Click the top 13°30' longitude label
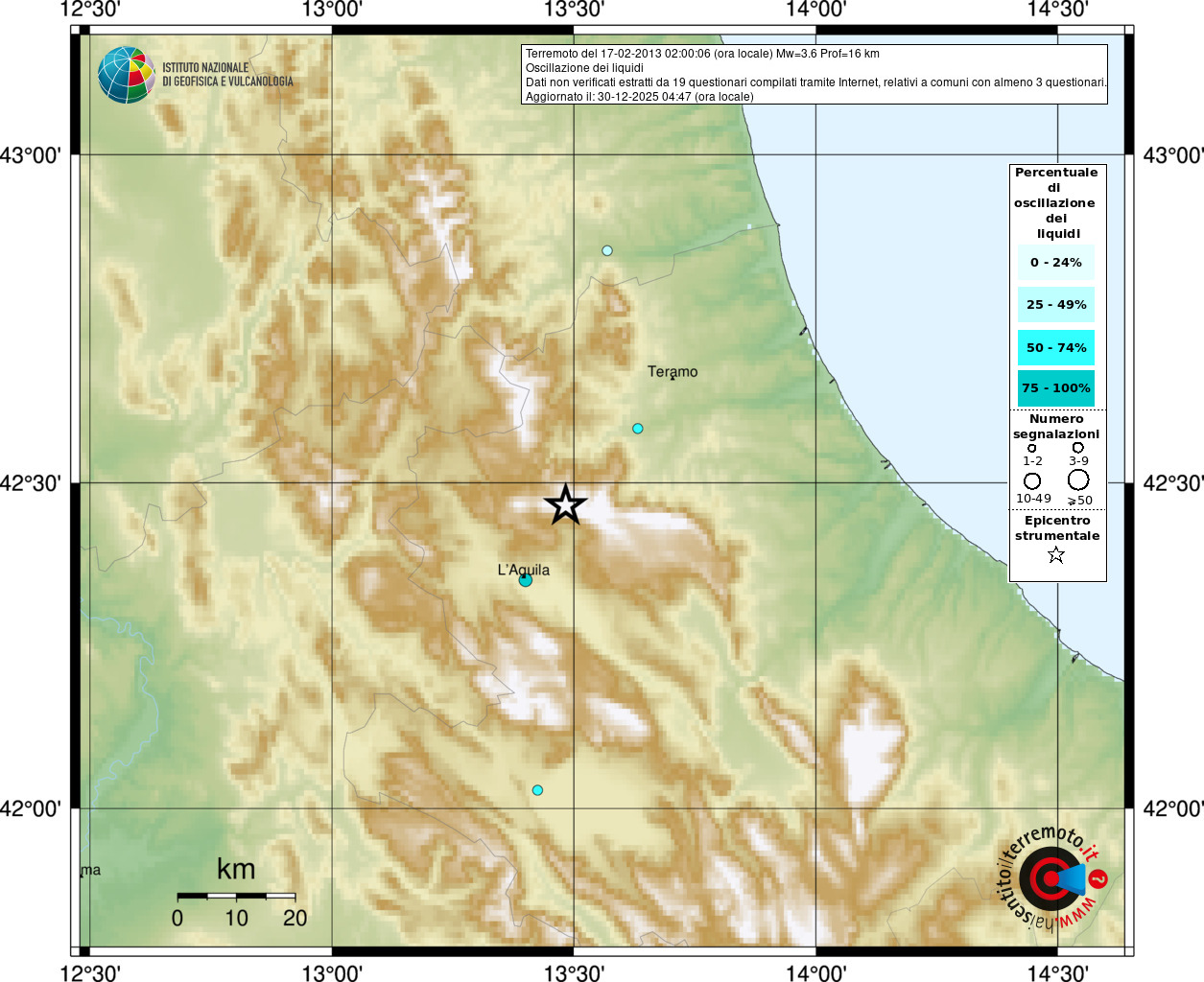Image resolution: width=1204 pixels, height=982 pixels. point(574,10)
